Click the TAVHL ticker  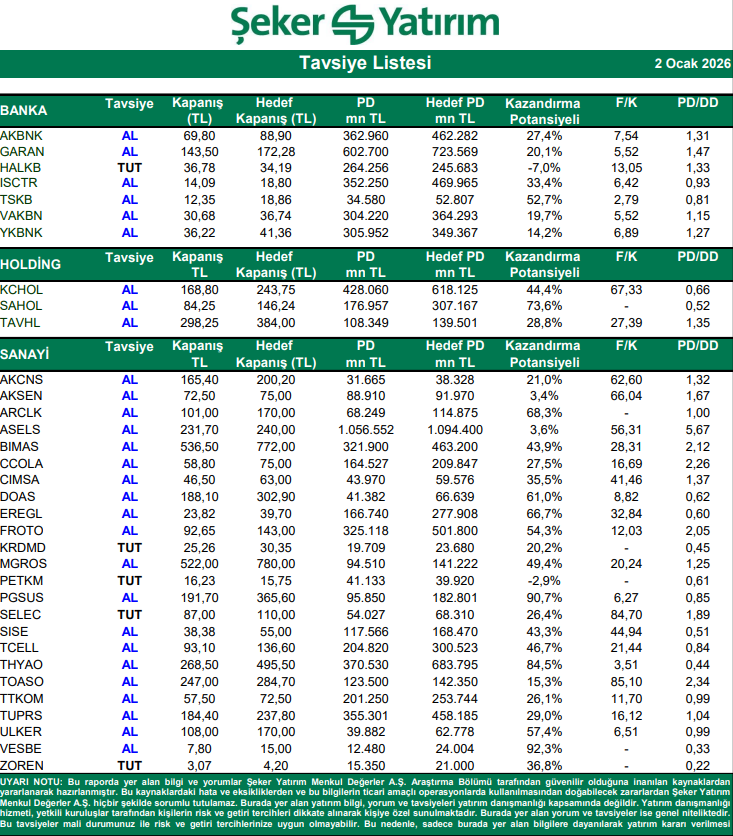point(21,322)
